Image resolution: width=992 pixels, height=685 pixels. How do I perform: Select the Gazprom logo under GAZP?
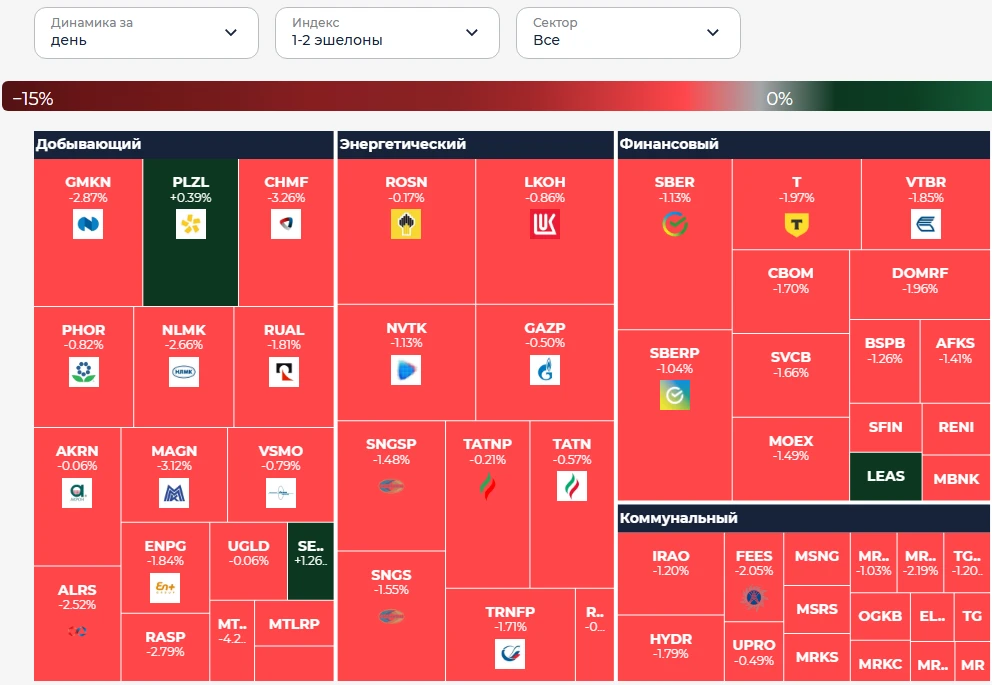pyautogui.click(x=545, y=370)
